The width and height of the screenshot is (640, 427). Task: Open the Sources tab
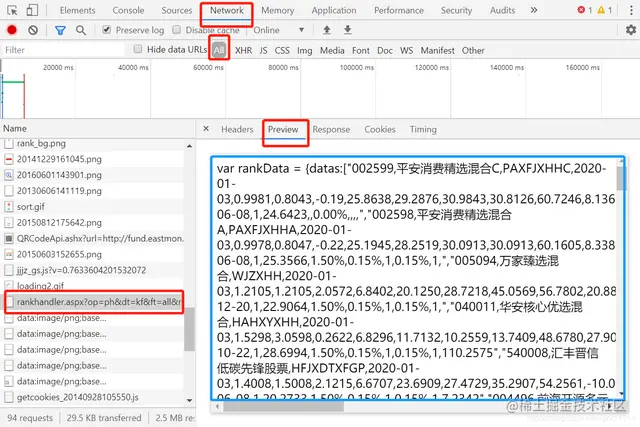[176, 10]
